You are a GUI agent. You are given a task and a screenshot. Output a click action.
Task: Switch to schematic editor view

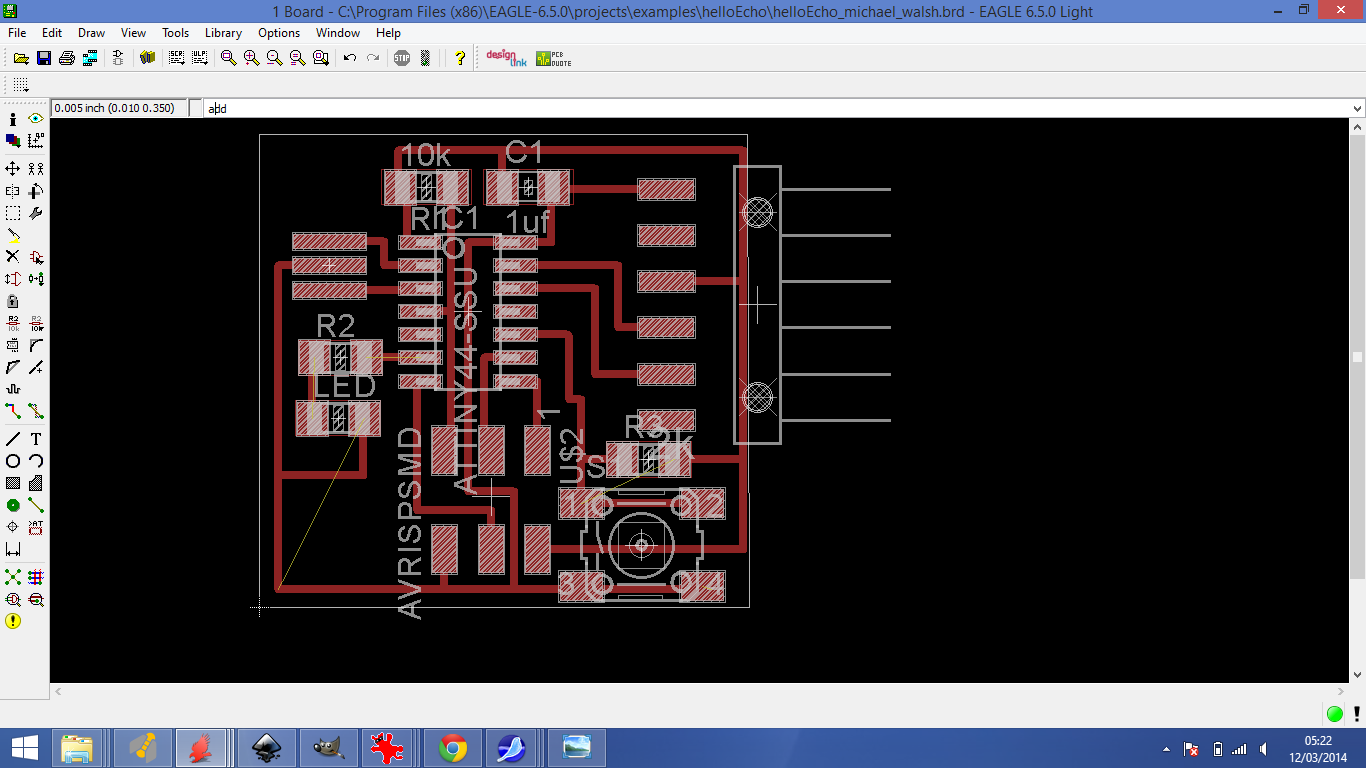118,58
